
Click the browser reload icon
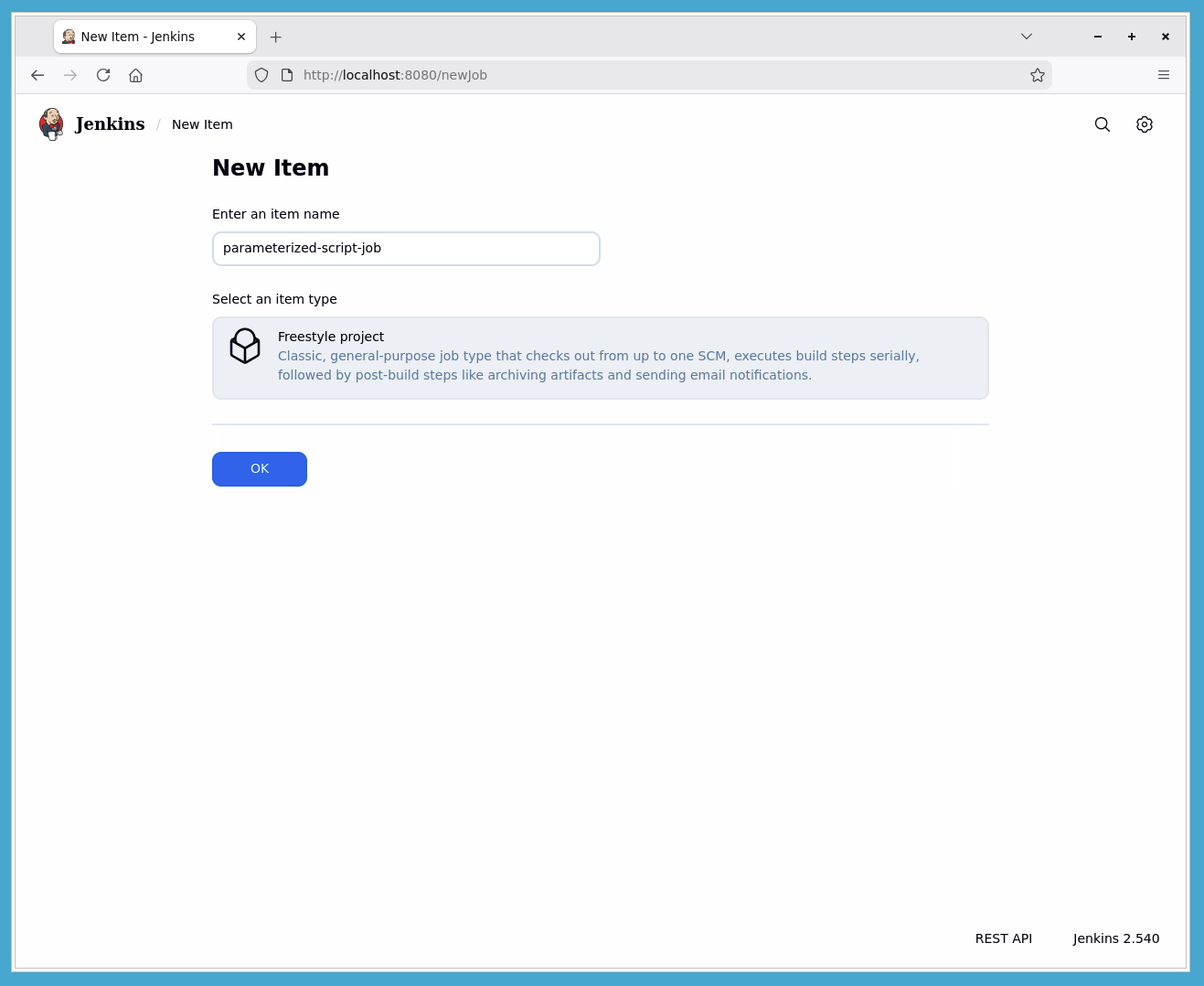tap(103, 75)
